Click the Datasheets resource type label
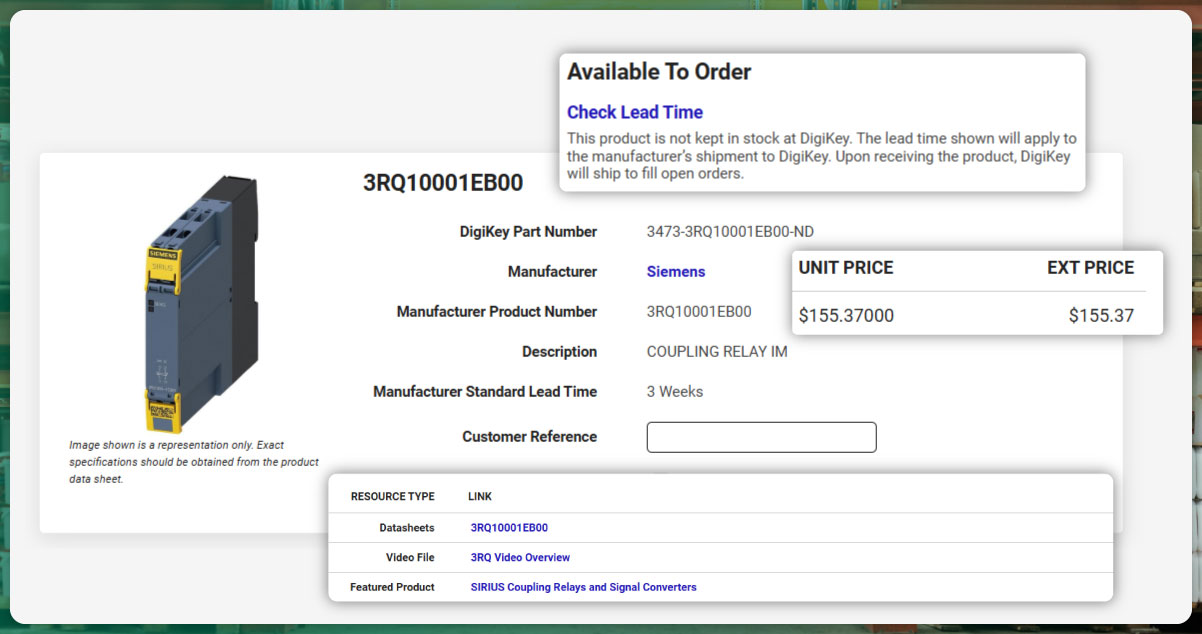Viewport: 1202px width, 634px height. (x=407, y=528)
